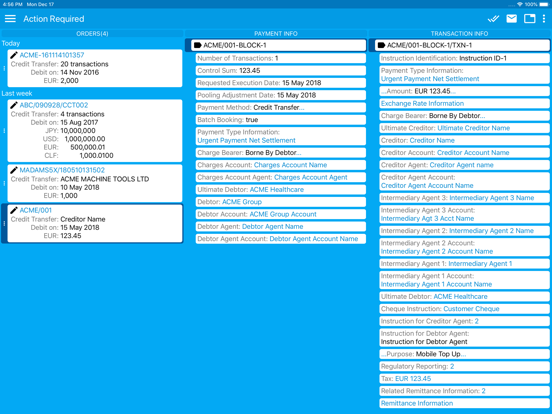The width and height of the screenshot is (552, 414).
Task: Open Intermediary Agent 2 Account Name link
Action: click(437, 251)
